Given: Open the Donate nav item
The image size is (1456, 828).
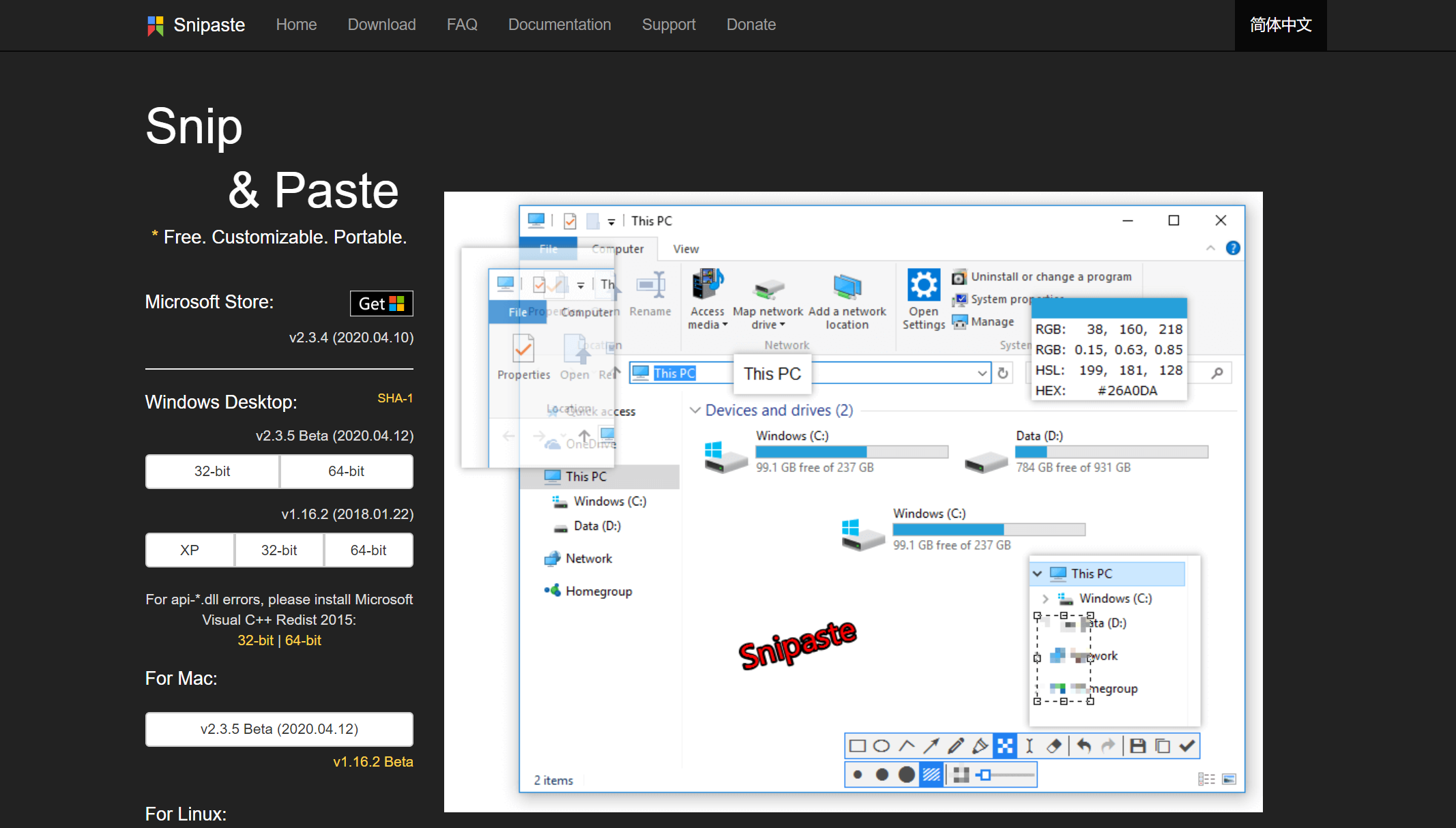Looking at the screenshot, I should click(x=751, y=25).
